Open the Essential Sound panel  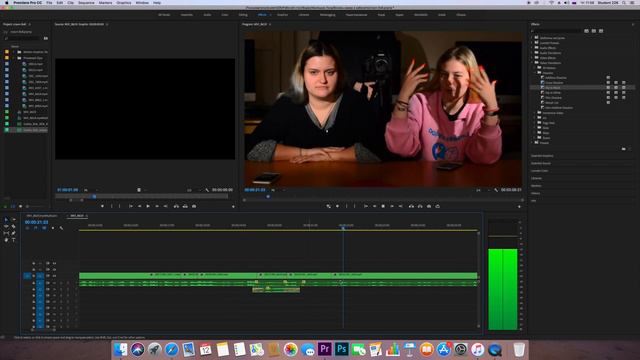[x=541, y=163]
